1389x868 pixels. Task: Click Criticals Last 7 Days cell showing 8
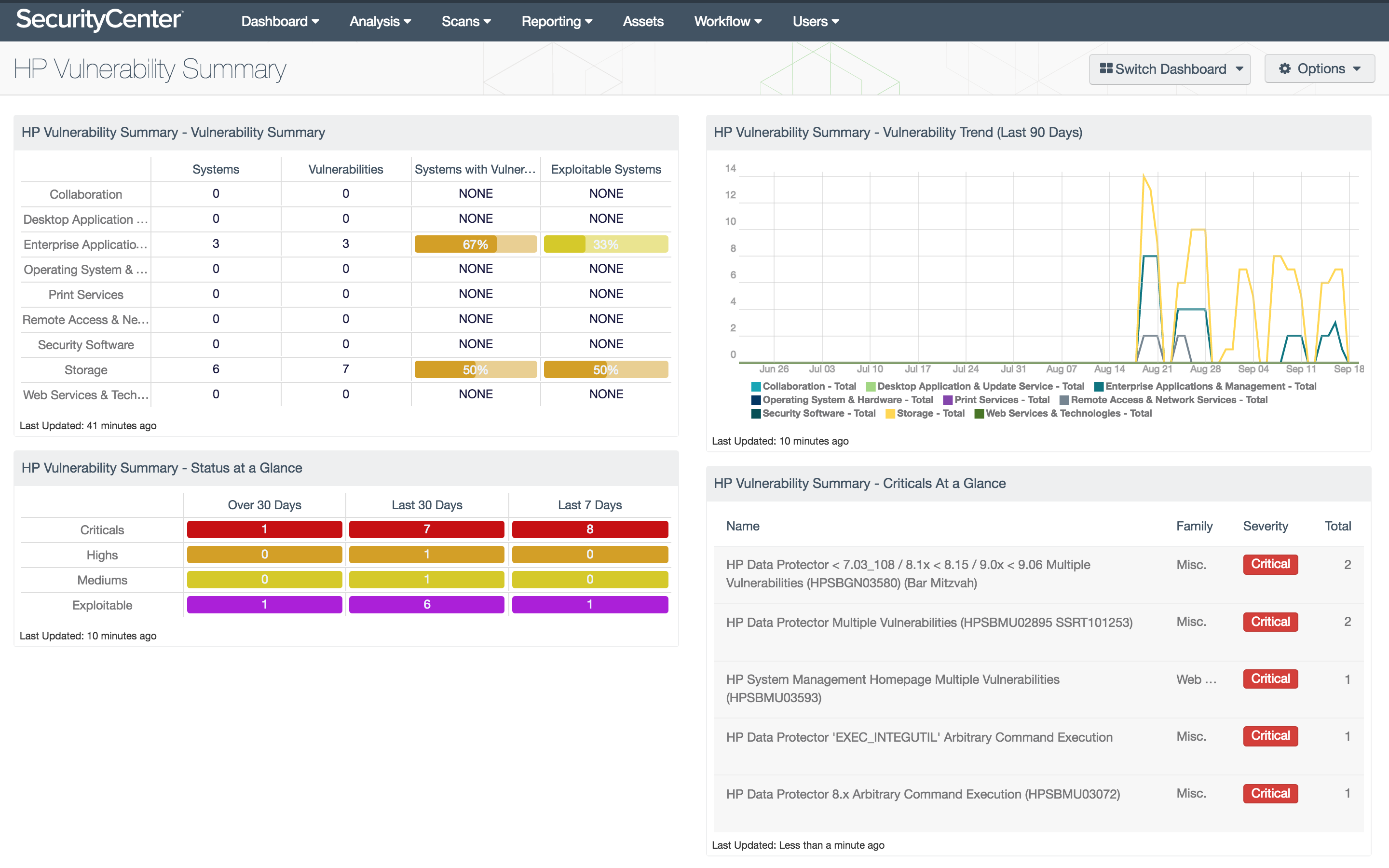(590, 529)
